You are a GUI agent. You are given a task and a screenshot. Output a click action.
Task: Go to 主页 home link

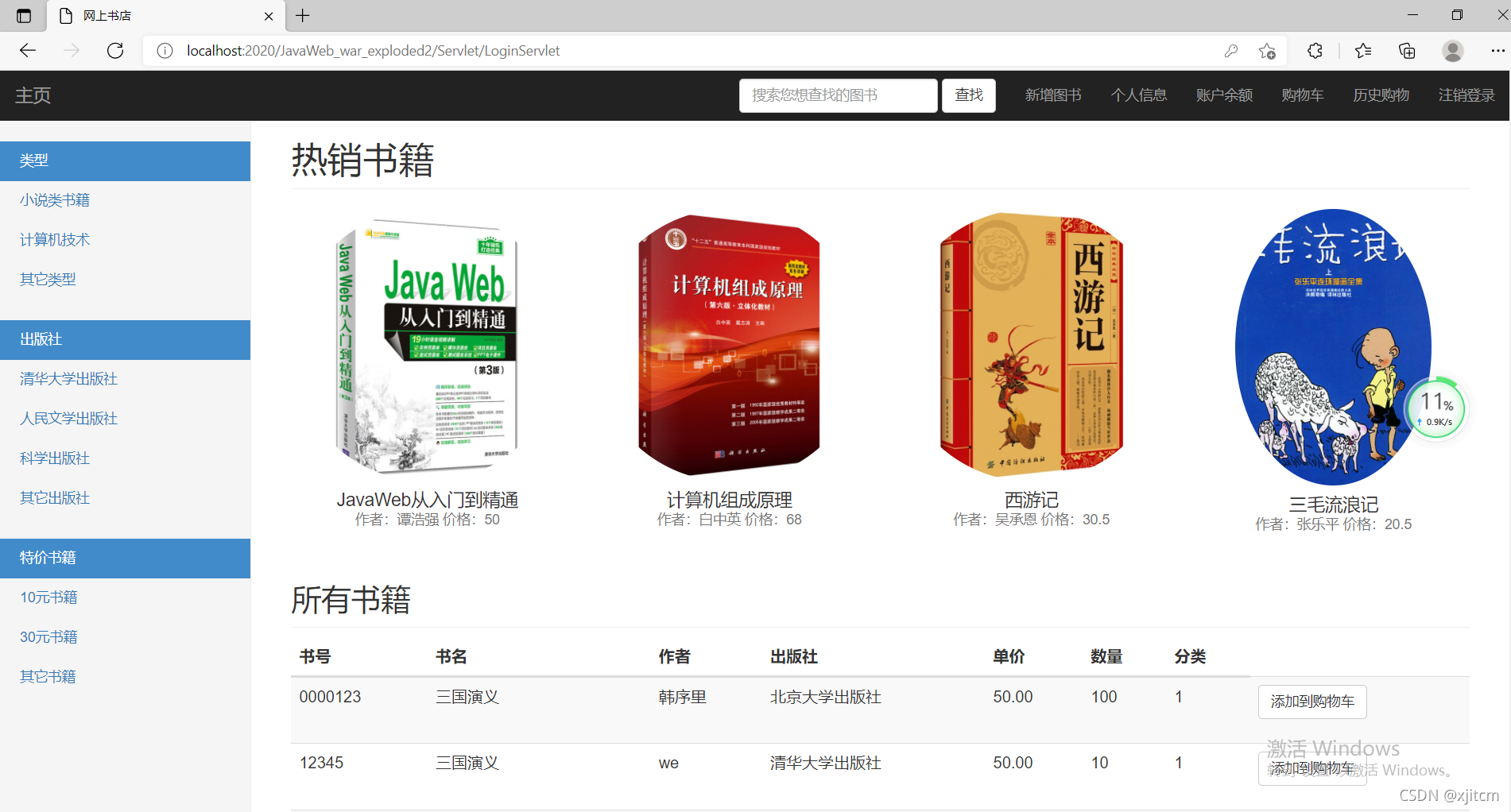[x=33, y=95]
